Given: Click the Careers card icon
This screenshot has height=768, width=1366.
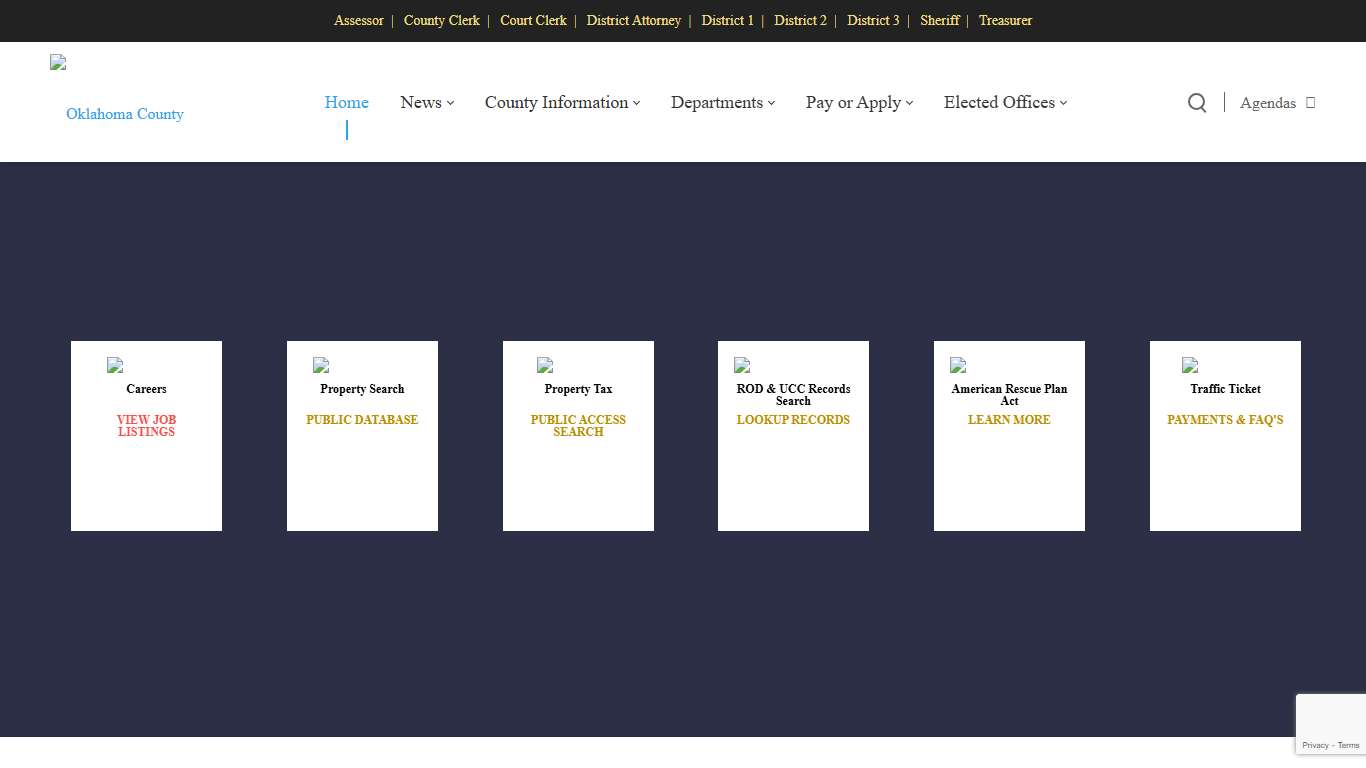Looking at the screenshot, I should 115,366.
